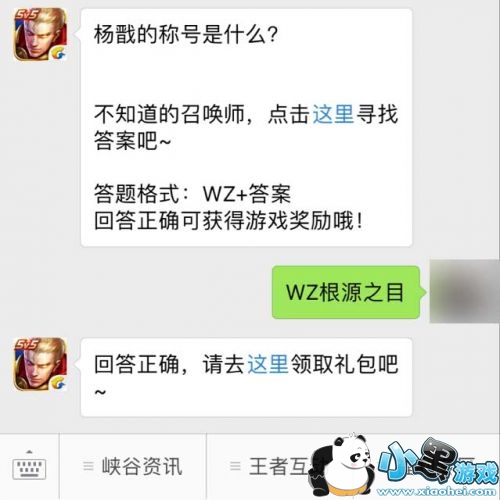Tap the green WZ根源之目 message bubble

pos(346,292)
